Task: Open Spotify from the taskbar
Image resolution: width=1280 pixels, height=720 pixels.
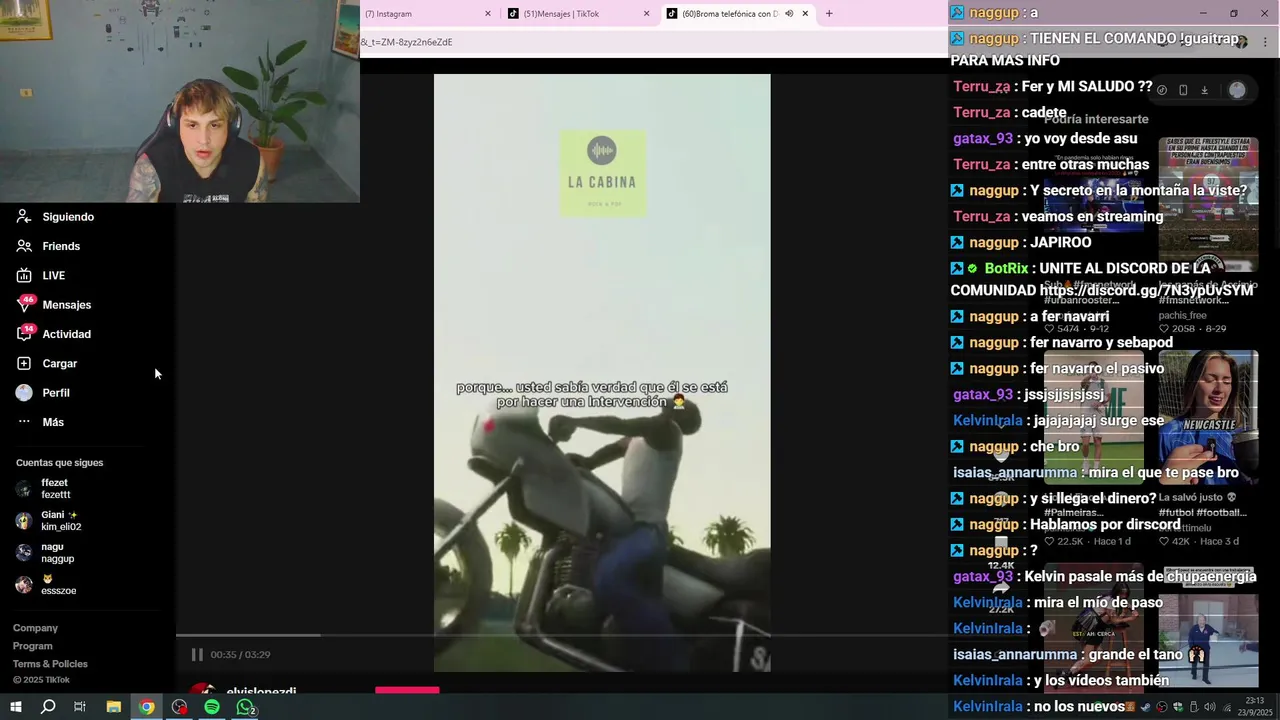Action: pyautogui.click(x=212, y=707)
